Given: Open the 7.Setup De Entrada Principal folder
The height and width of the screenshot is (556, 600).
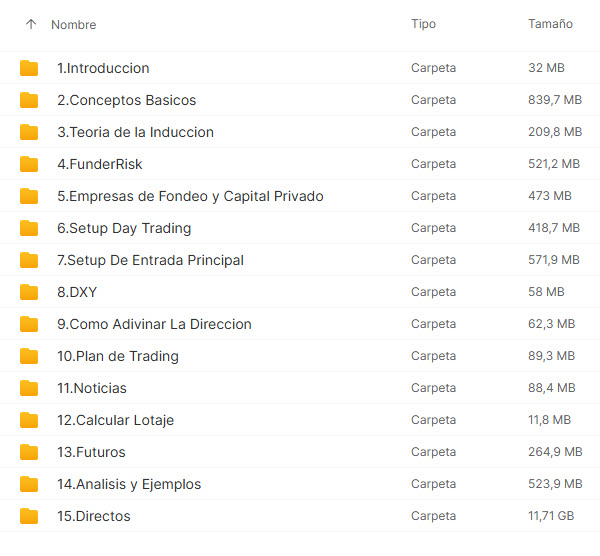Looking at the screenshot, I should pyautogui.click(x=150, y=260).
